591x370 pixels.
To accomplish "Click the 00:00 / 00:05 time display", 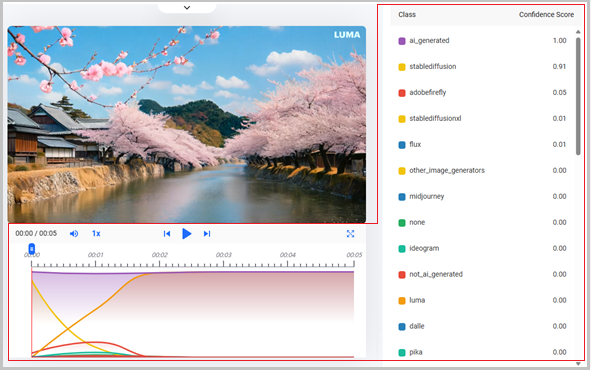I will [x=36, y=234].
